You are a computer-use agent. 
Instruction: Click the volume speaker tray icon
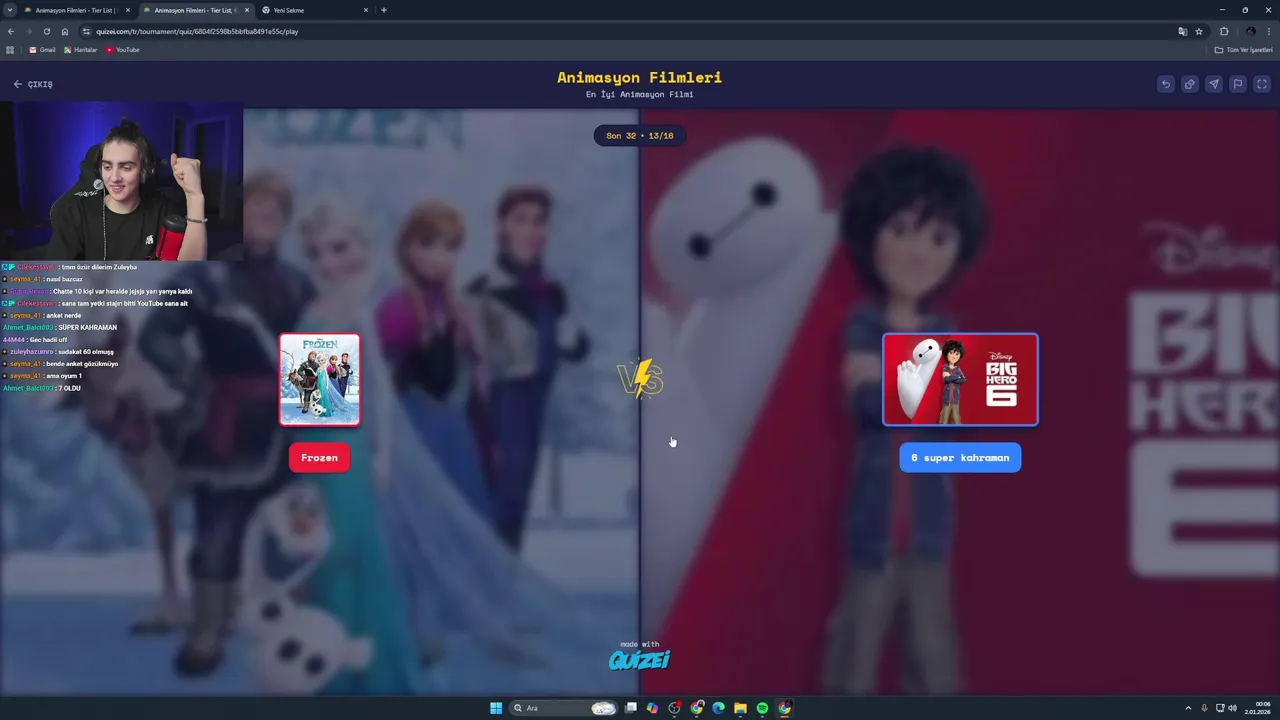coord(1232,708)
